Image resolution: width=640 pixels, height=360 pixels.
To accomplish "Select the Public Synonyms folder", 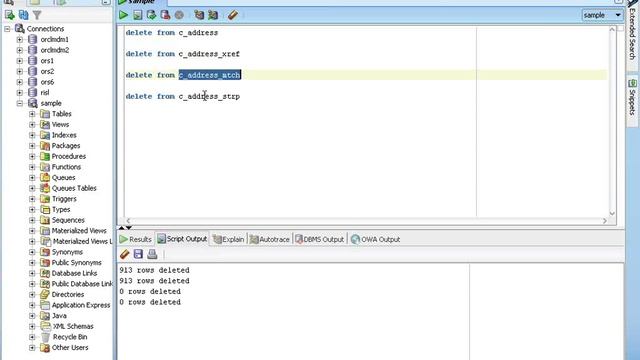I will 76,262.
